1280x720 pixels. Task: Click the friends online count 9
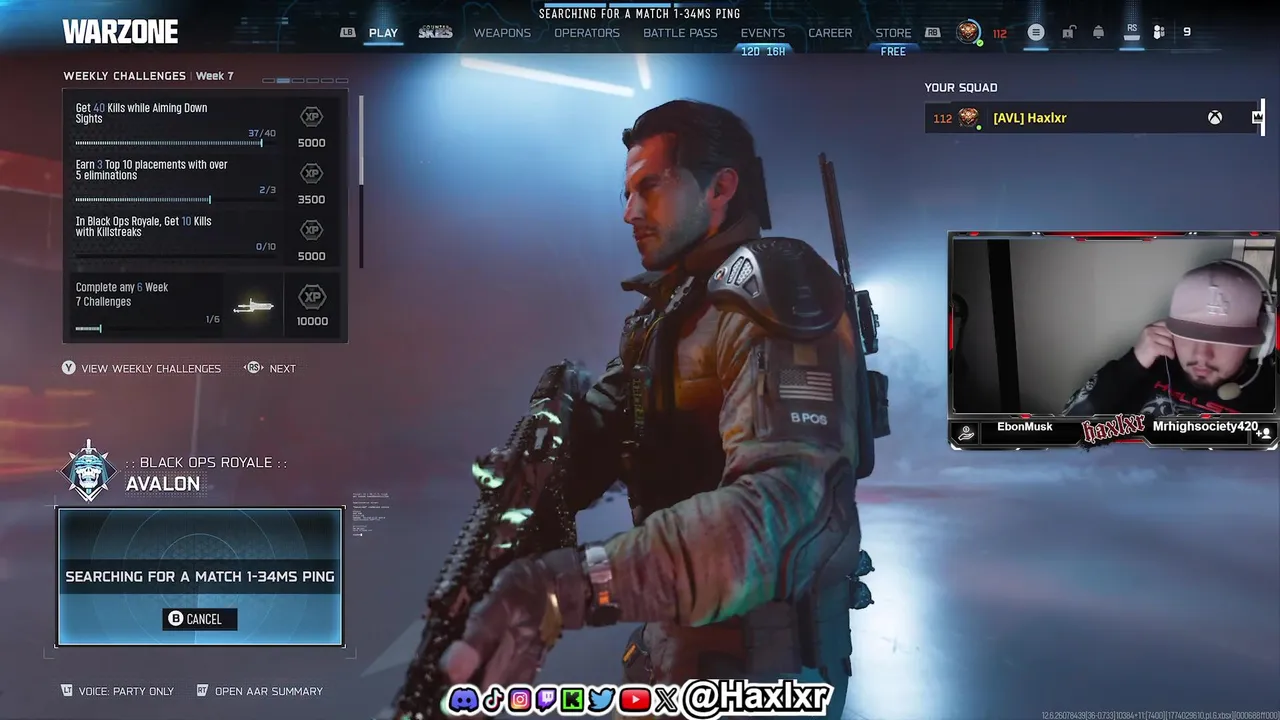1187,32
